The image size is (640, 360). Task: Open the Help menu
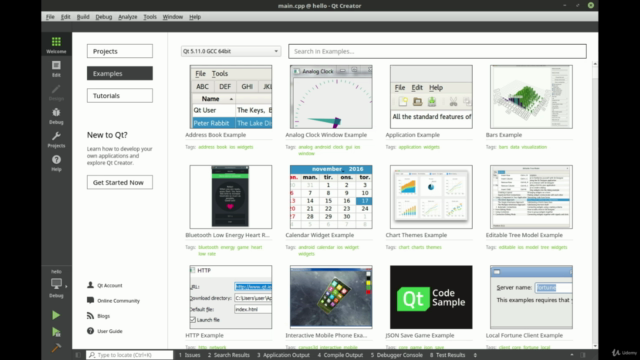point(195,17)
